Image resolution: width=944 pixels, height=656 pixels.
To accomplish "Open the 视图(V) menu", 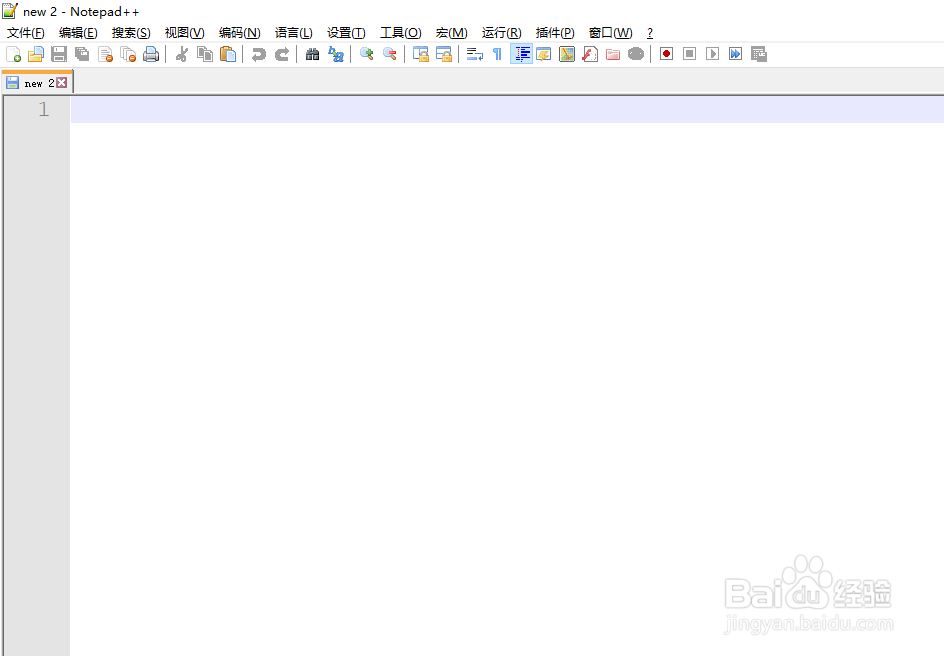I will [x=185, y=32].
